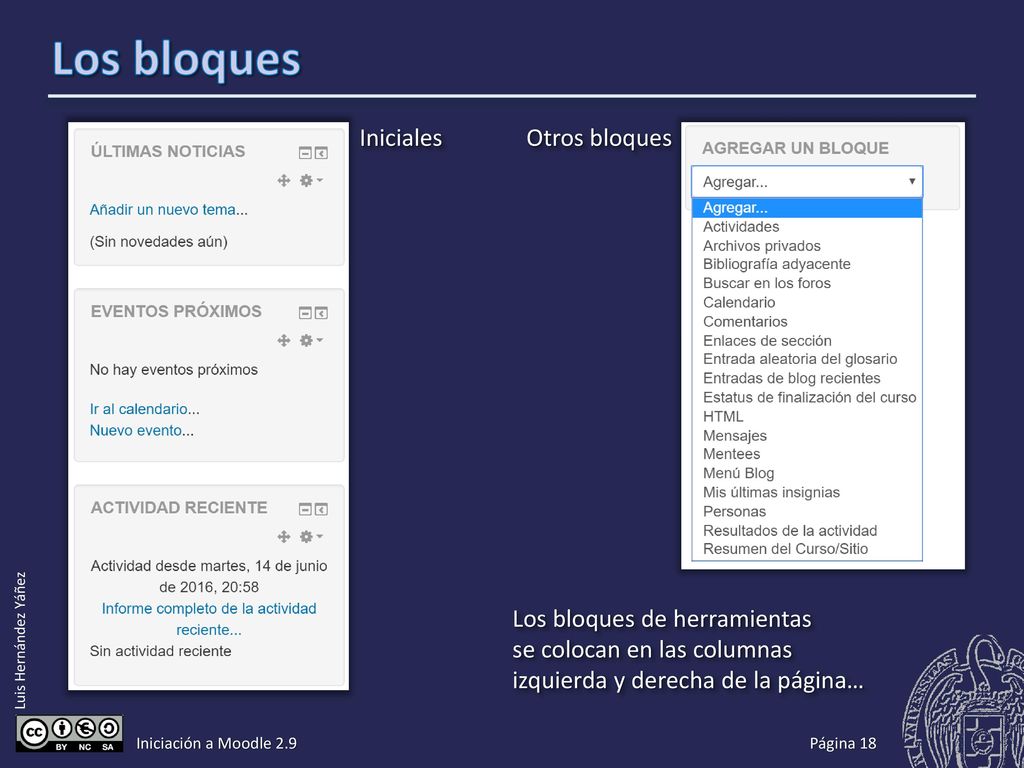Image resolution: width=1024 pixels, height=768 pixels.
Task: Open the gear menu of Últimas Noticias
Action: point(310,180)
